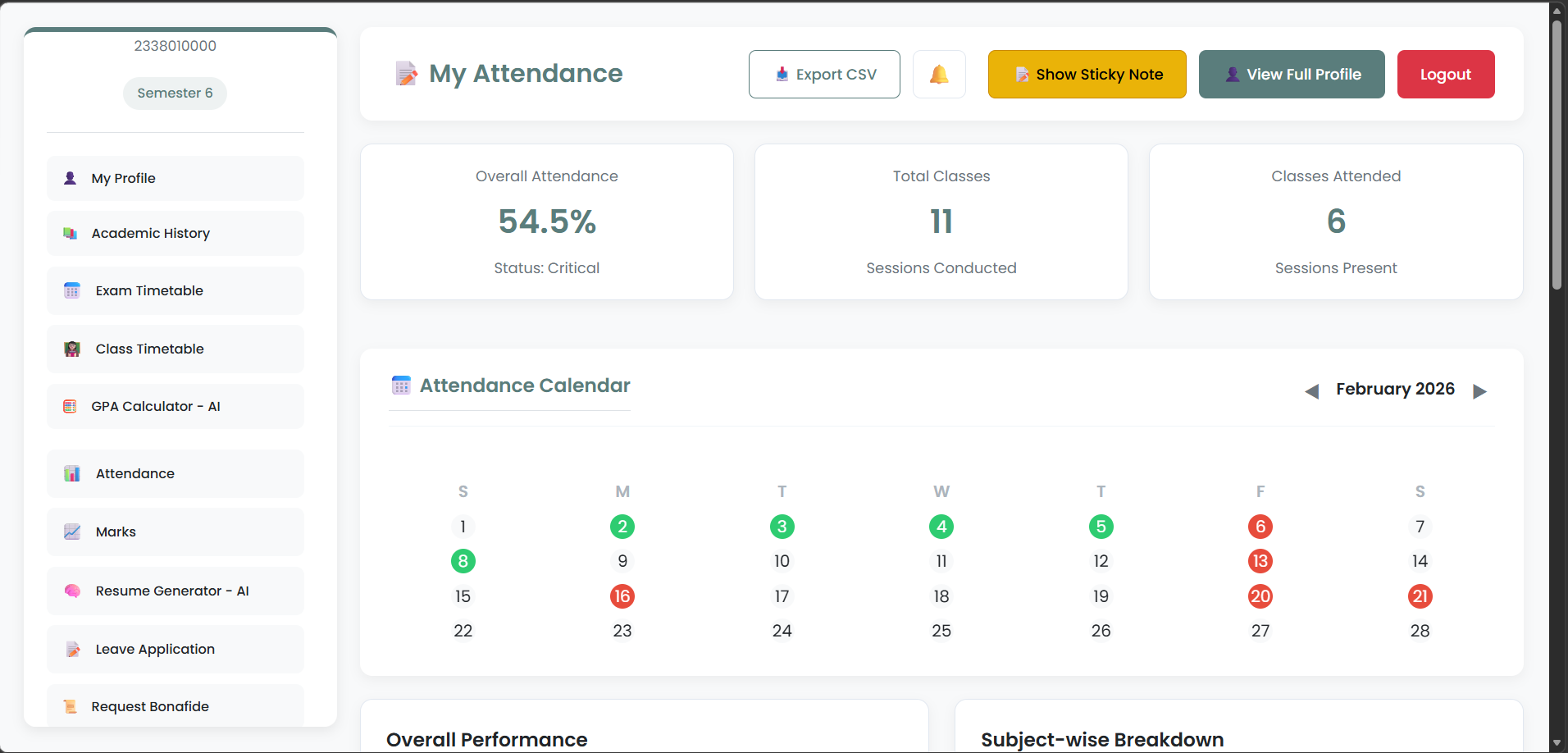Open View Full Profile
Image resolution: width=1568 pixels, height=753 pixels.
[x=1292, y=75]
